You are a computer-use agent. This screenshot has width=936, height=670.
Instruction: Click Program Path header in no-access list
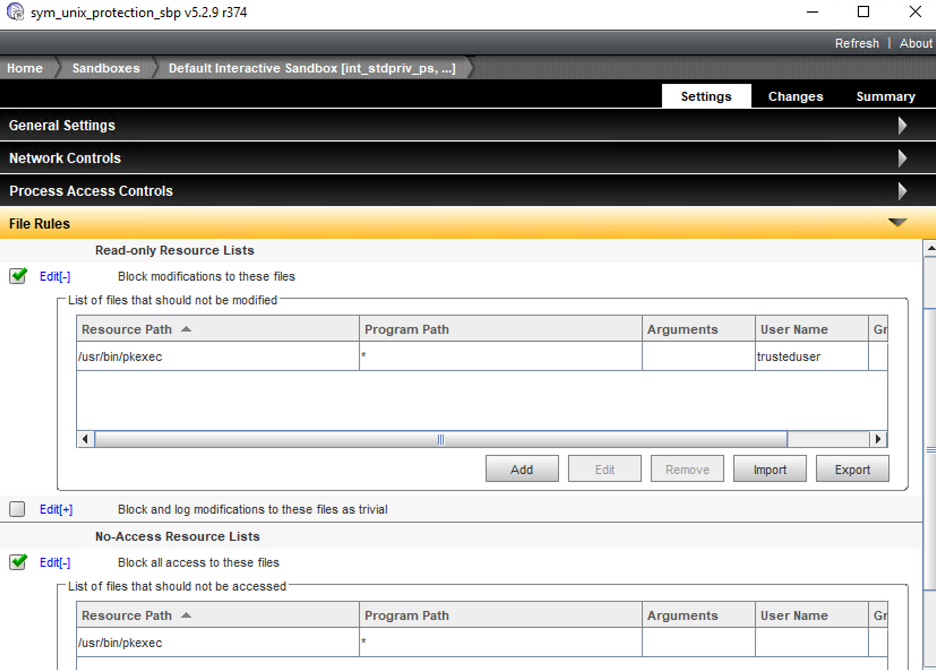click(x=501, y=615)
